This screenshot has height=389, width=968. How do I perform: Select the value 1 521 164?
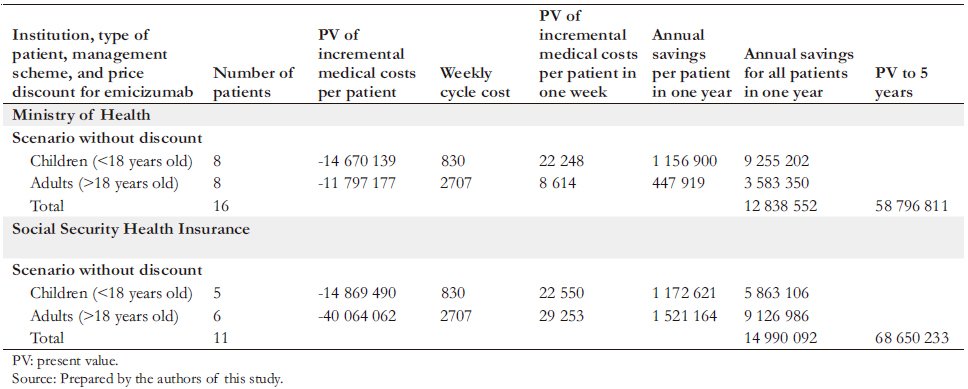click(x=685, y=316)
